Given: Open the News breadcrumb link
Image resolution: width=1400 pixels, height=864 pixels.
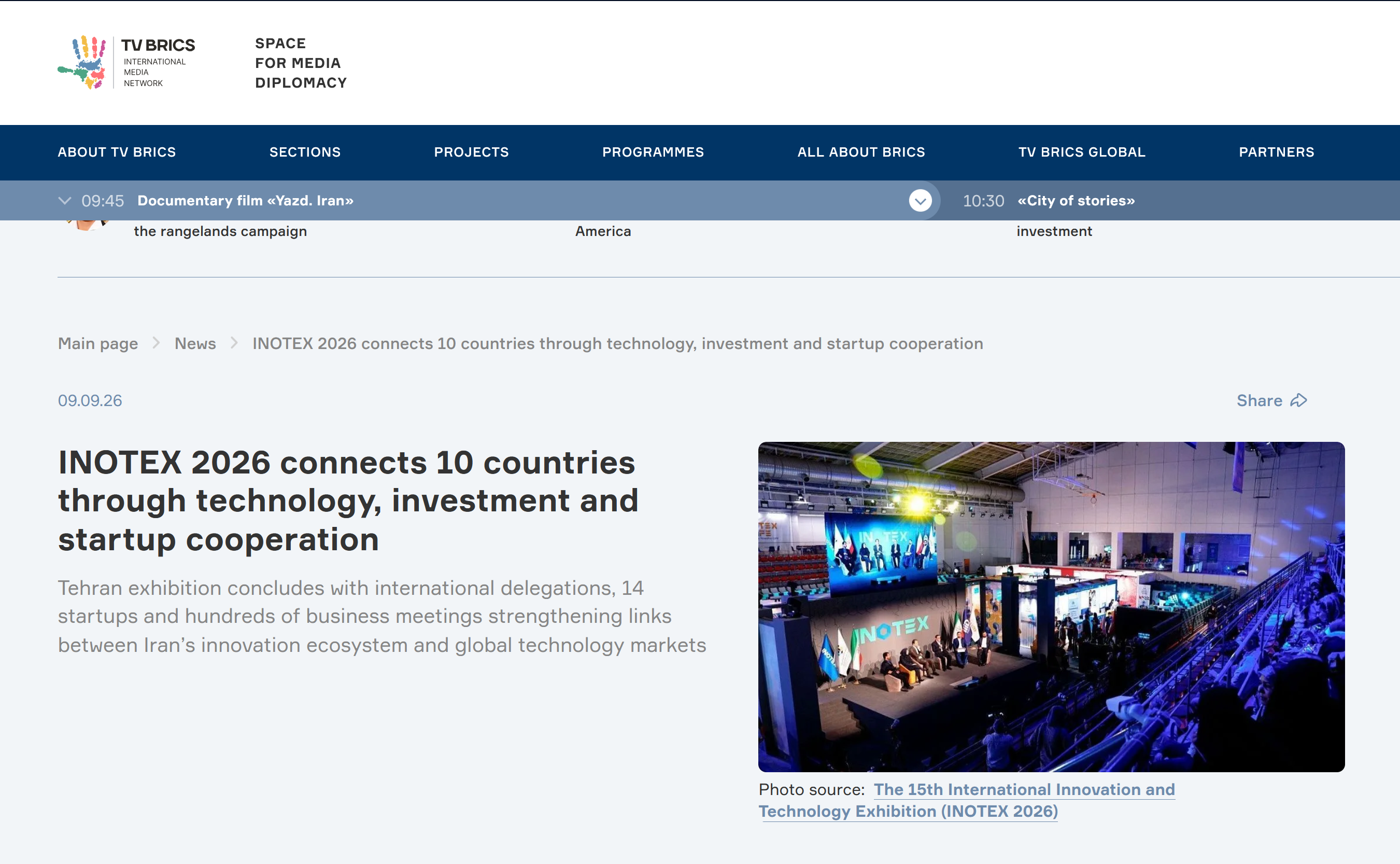Looking at the screenshot, I should (x=195, y=343).
